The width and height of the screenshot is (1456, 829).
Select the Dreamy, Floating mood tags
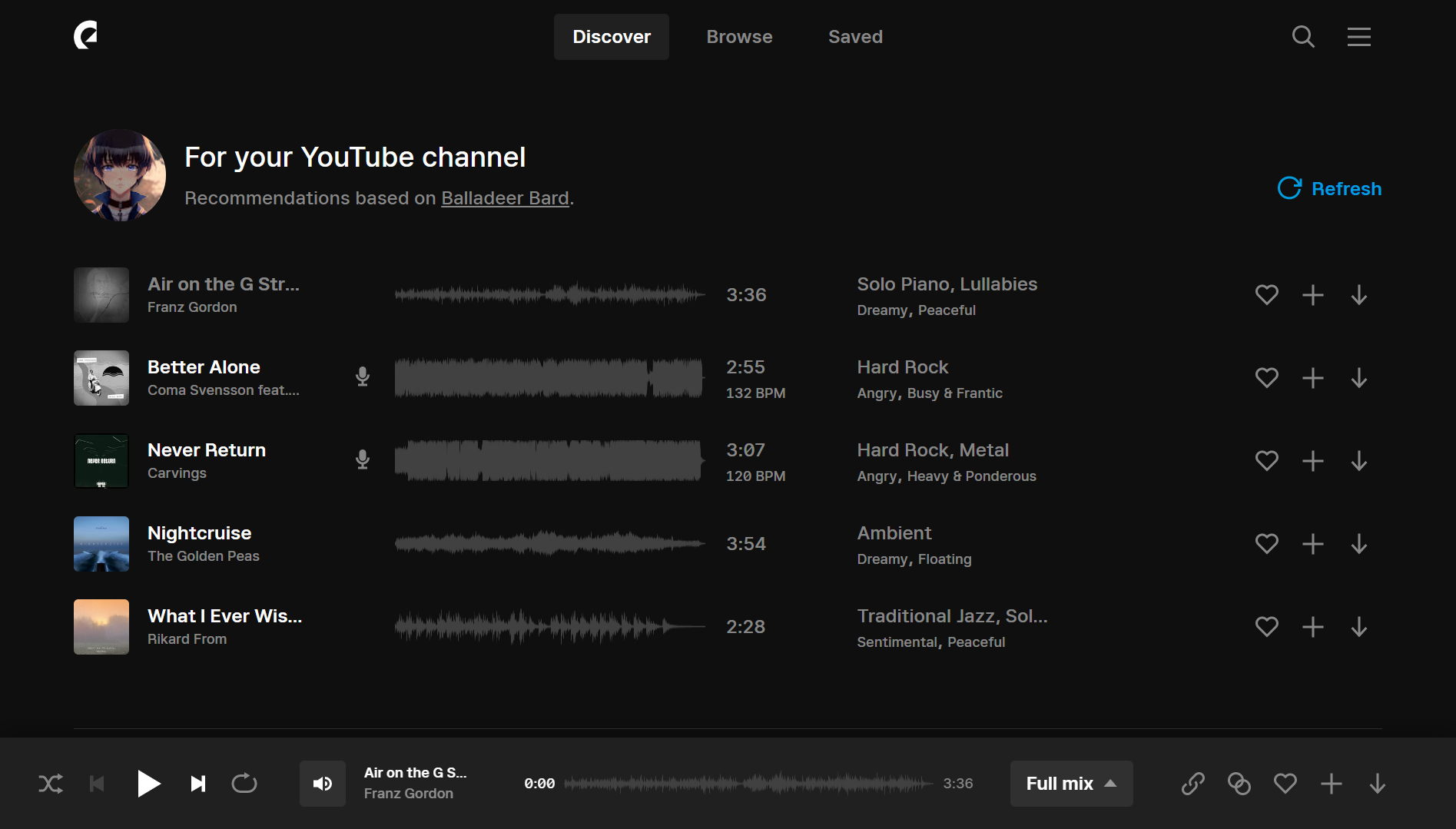point(914,559)
